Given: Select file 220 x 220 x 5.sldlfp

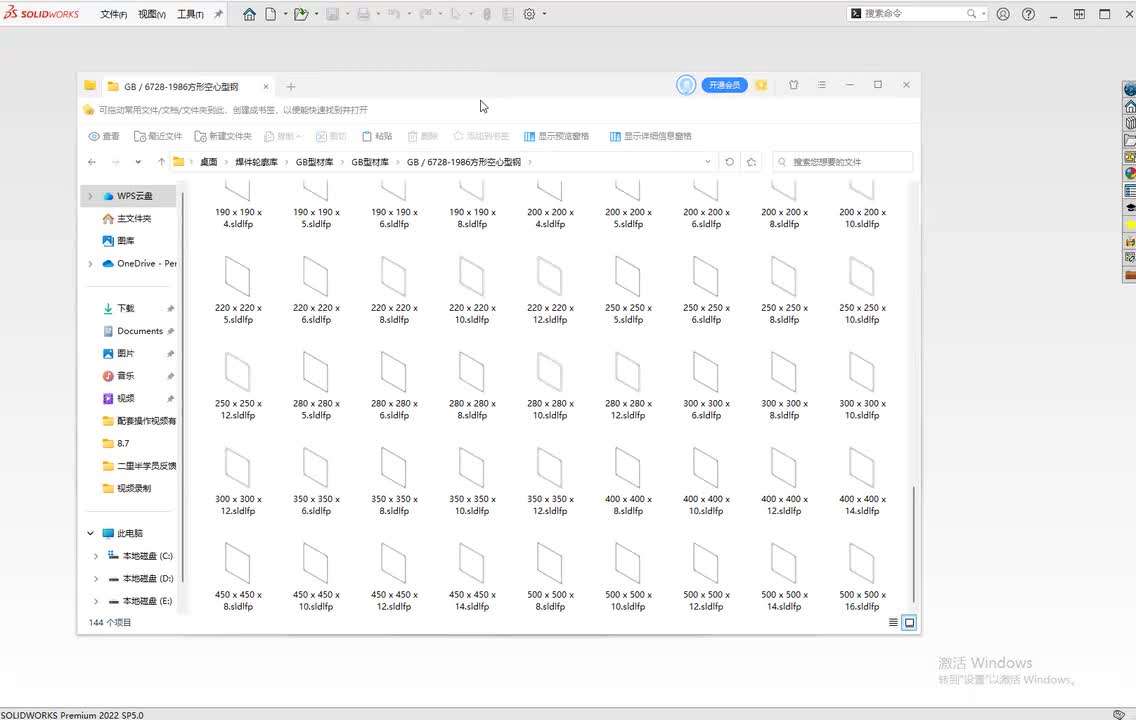Looking at the screenshot, I should pyautogui.click(x=238, y=290).
